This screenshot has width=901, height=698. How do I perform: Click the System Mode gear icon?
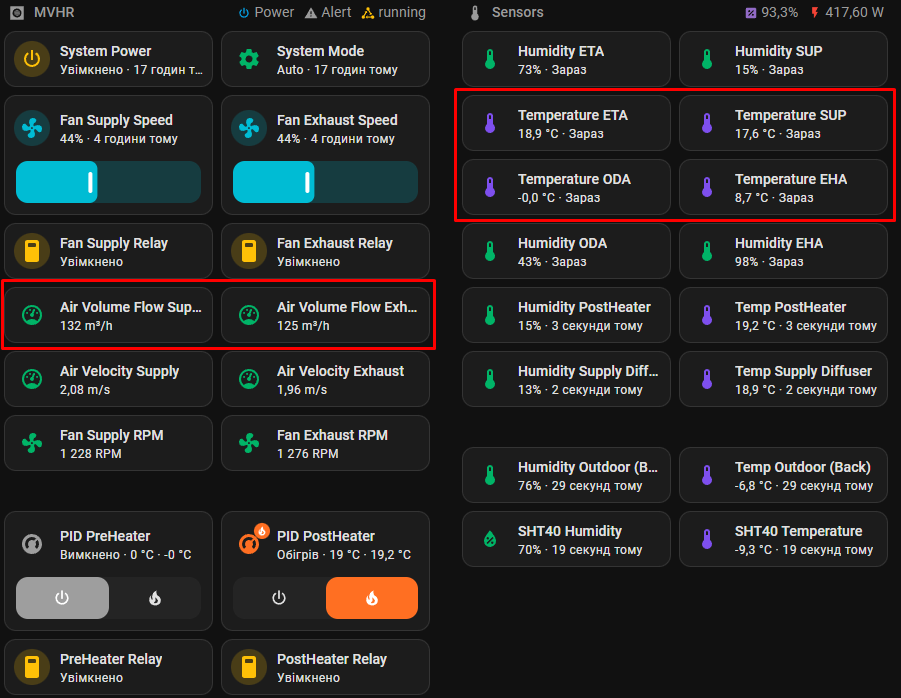click(249, 60)
